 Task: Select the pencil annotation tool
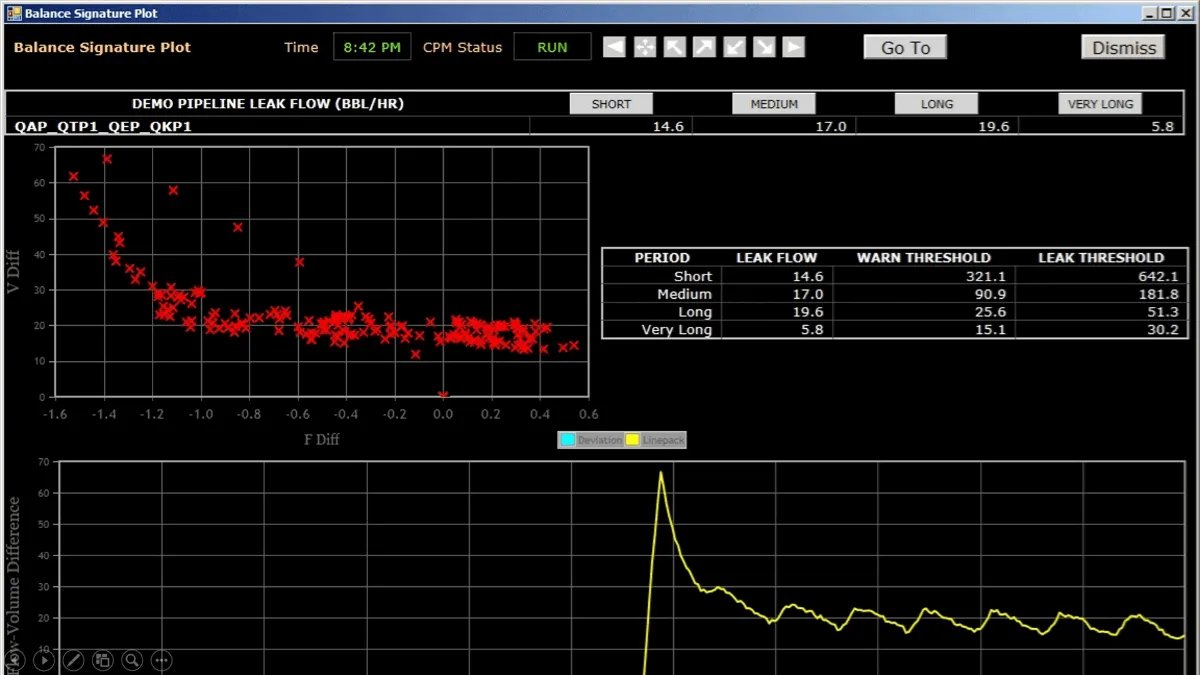click(x=73, y=660)
